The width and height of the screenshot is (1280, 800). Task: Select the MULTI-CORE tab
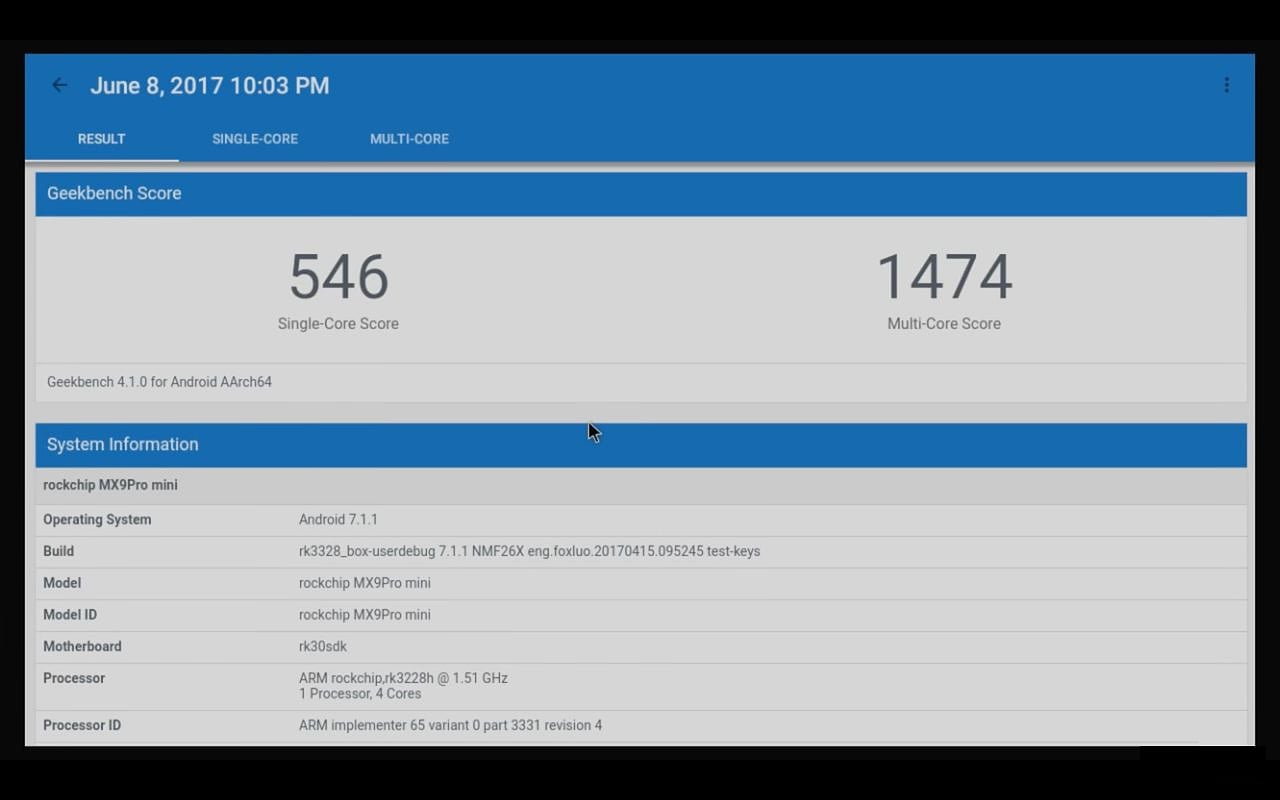pos(409,139)
